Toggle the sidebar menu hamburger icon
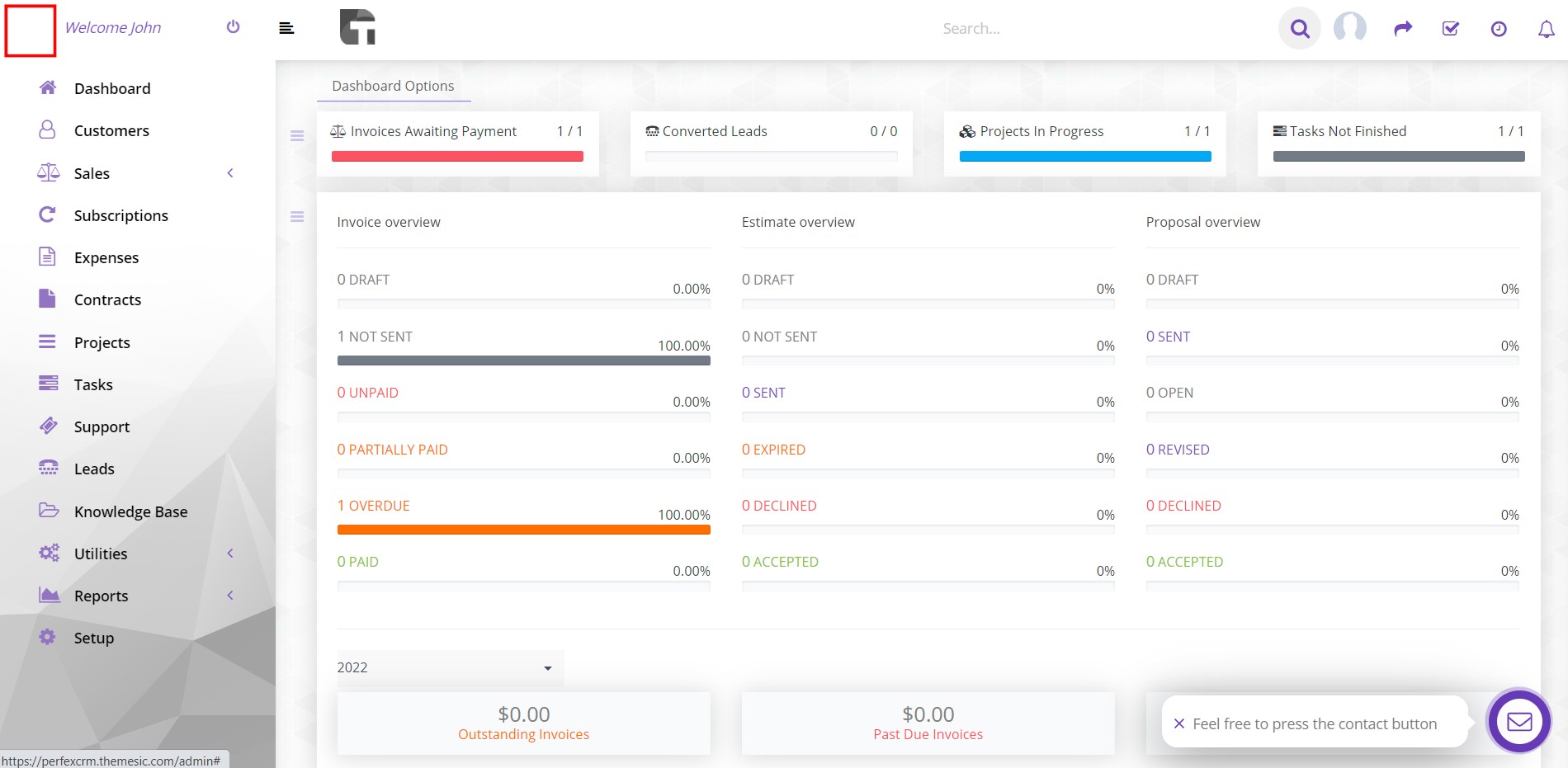 click(x=286, y=29)
